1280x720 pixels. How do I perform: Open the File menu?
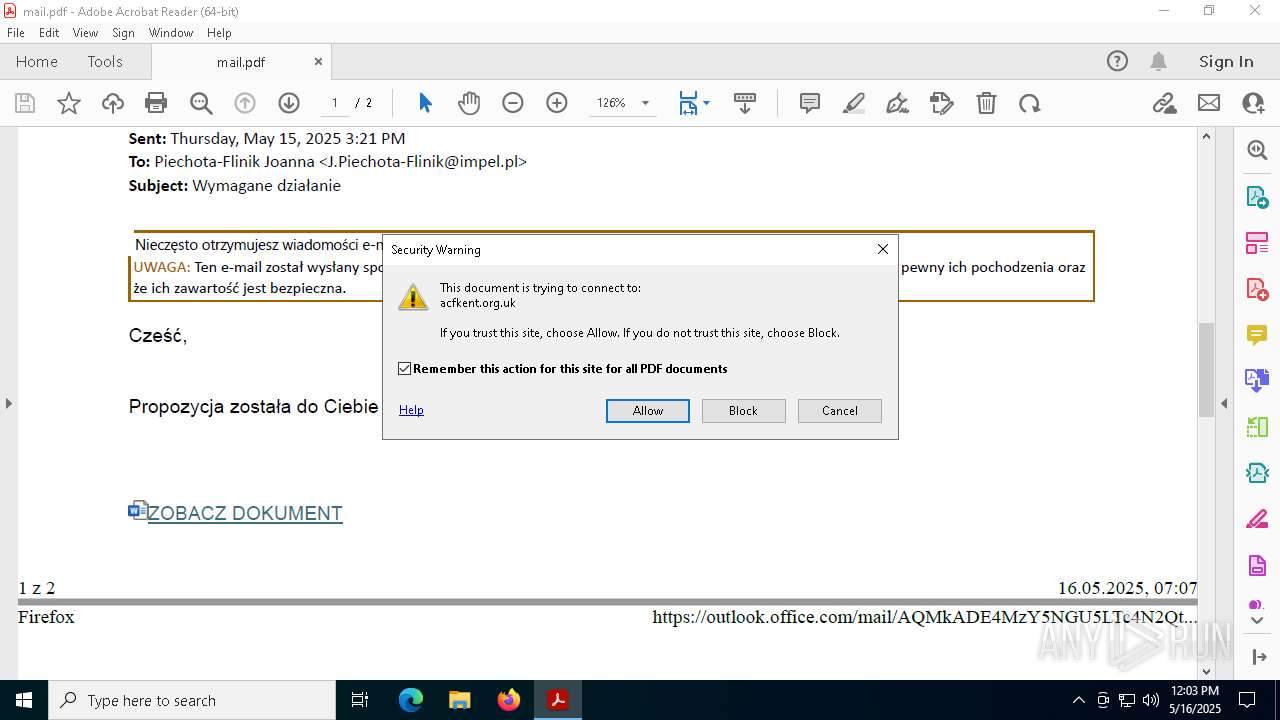point(16,33)
